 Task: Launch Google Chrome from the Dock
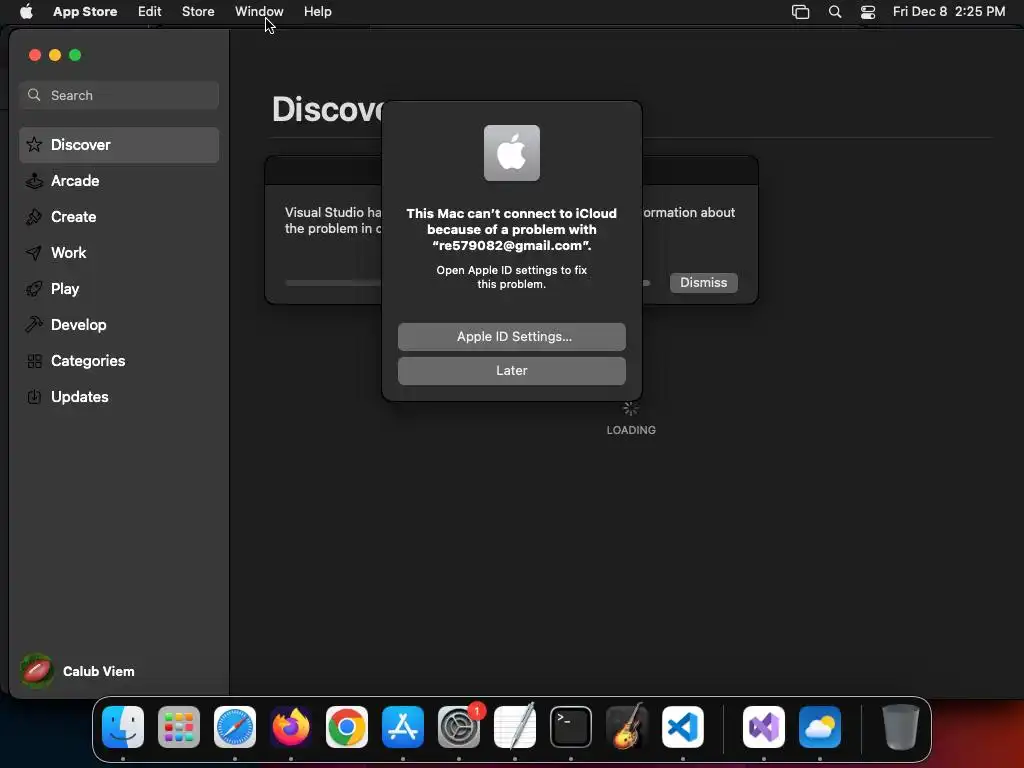(x=347, y=727)
